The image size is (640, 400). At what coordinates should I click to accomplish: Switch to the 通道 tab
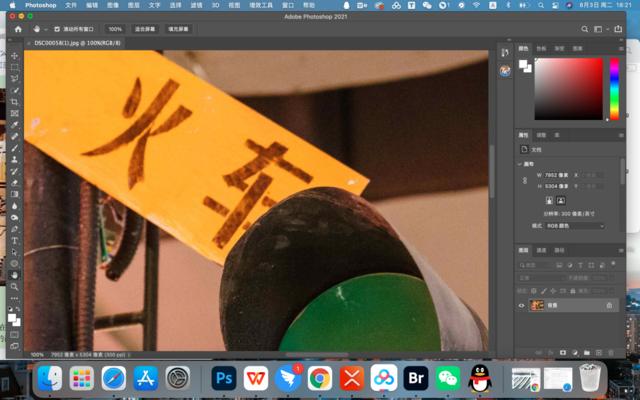coord(541,250)
